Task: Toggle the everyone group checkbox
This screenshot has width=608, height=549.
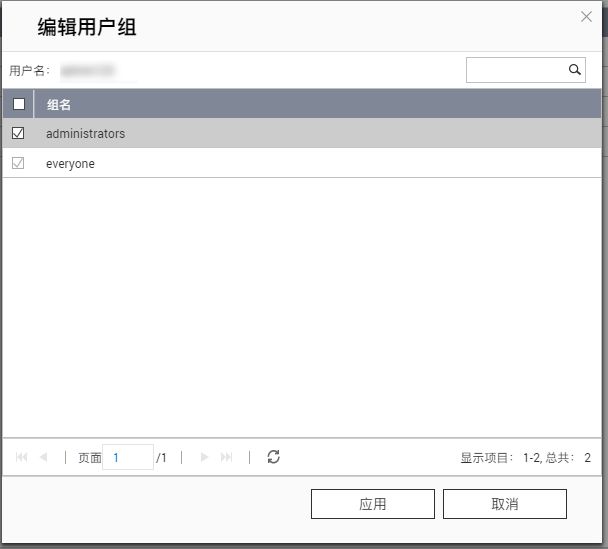Action: tap(18, 163)
